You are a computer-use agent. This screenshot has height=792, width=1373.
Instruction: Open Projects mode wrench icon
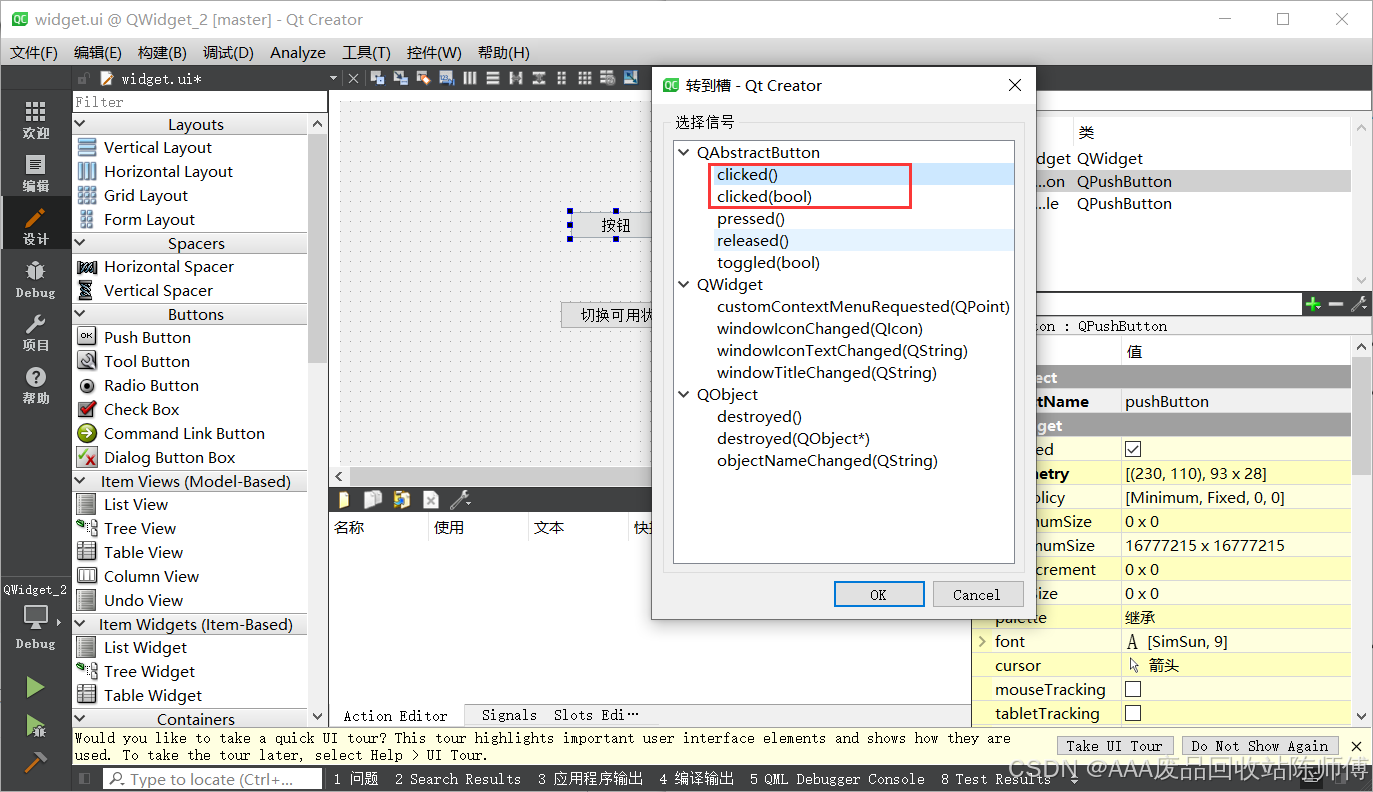pos(35,332)
